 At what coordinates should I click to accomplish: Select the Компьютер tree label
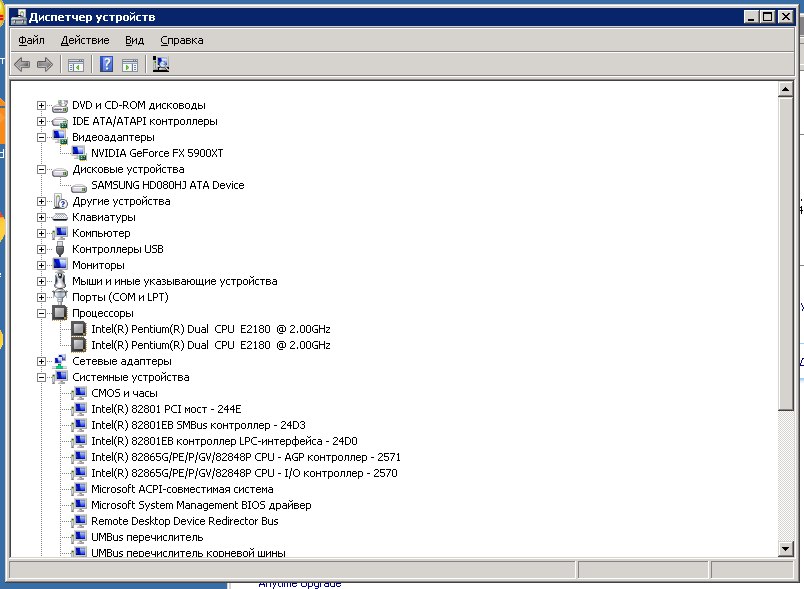(x=101, y=233)
